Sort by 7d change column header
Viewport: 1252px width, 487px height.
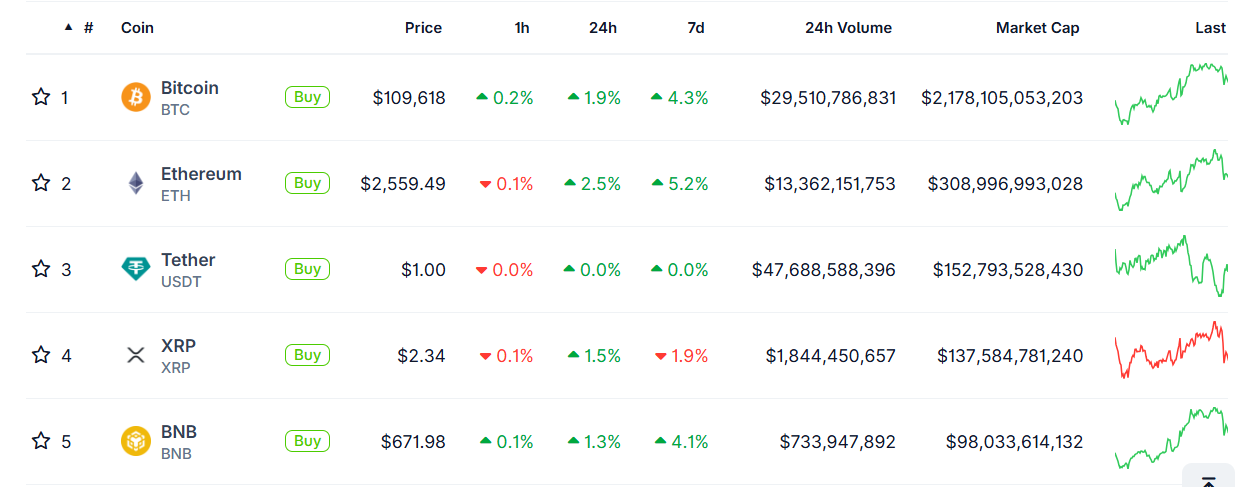pos(696,28)
